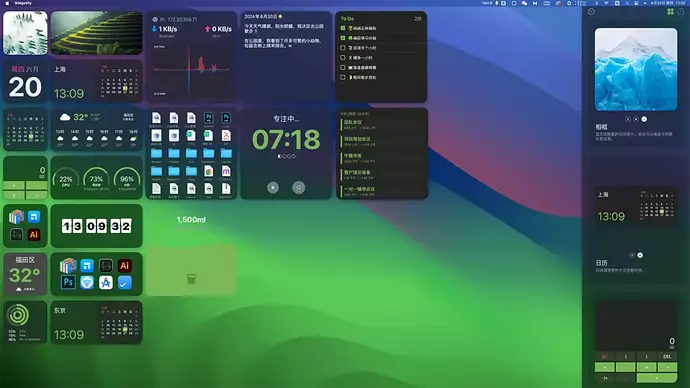Select the green grid icon in widget sidebar

[670, 12]
